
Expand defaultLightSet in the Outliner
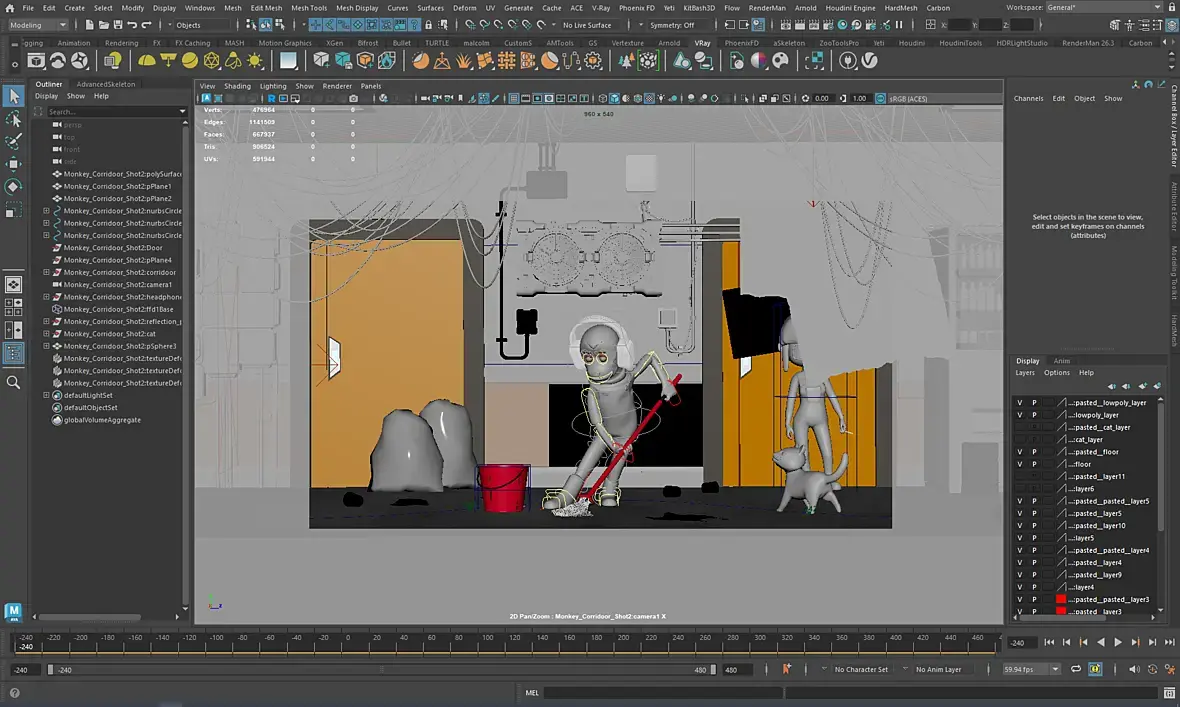46,395
